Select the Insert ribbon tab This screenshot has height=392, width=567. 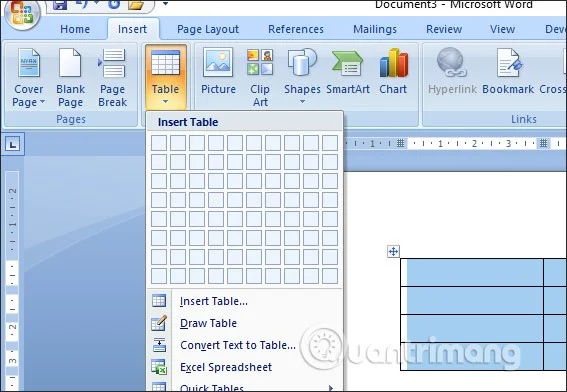[132, 29]
